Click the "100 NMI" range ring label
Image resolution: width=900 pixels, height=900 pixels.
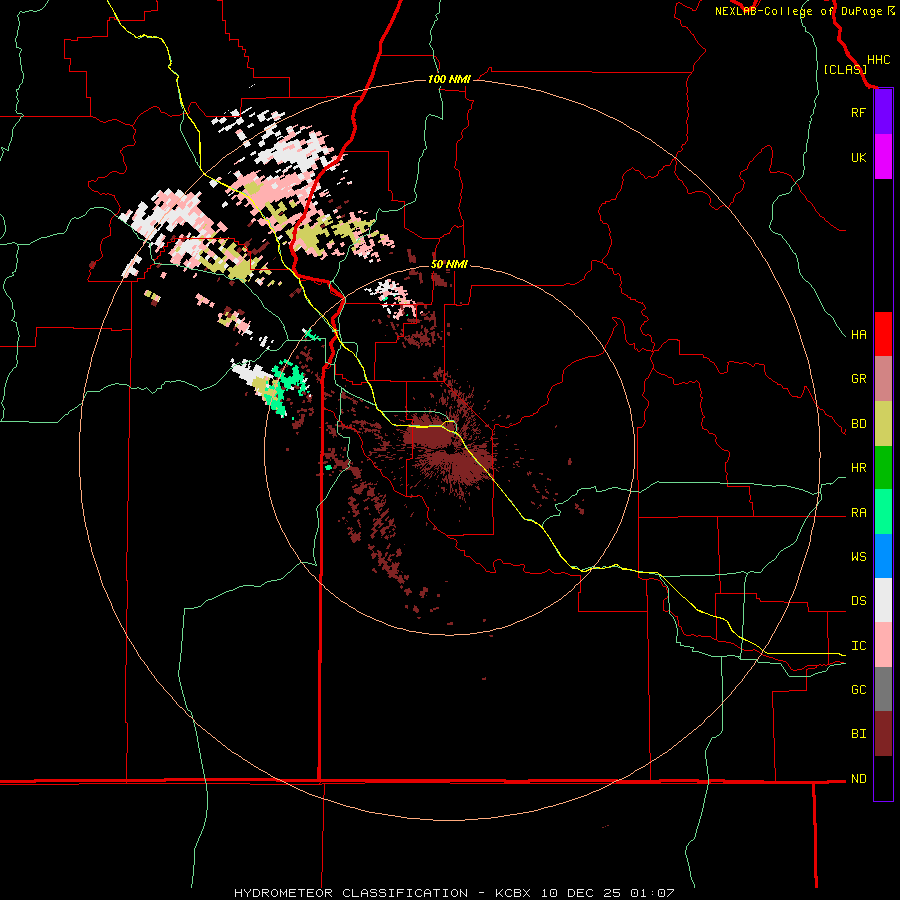(449, 79)
